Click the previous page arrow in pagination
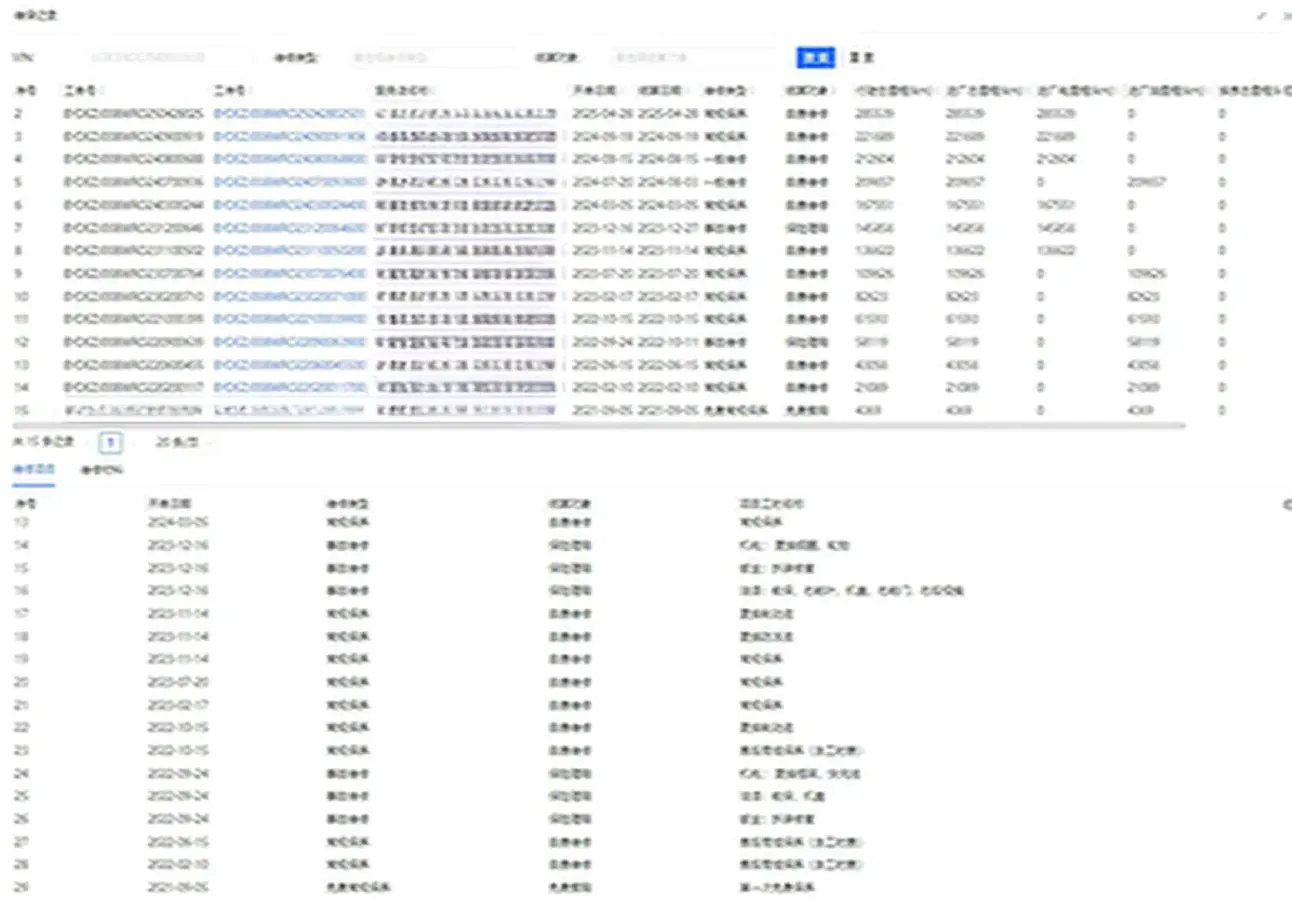The height and width of the screenshot is (900, 1292). [89, 442]
